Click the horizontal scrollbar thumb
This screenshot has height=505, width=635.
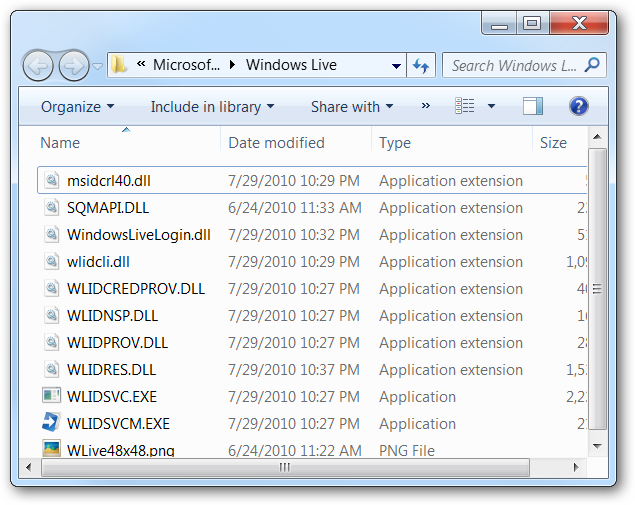284,467
